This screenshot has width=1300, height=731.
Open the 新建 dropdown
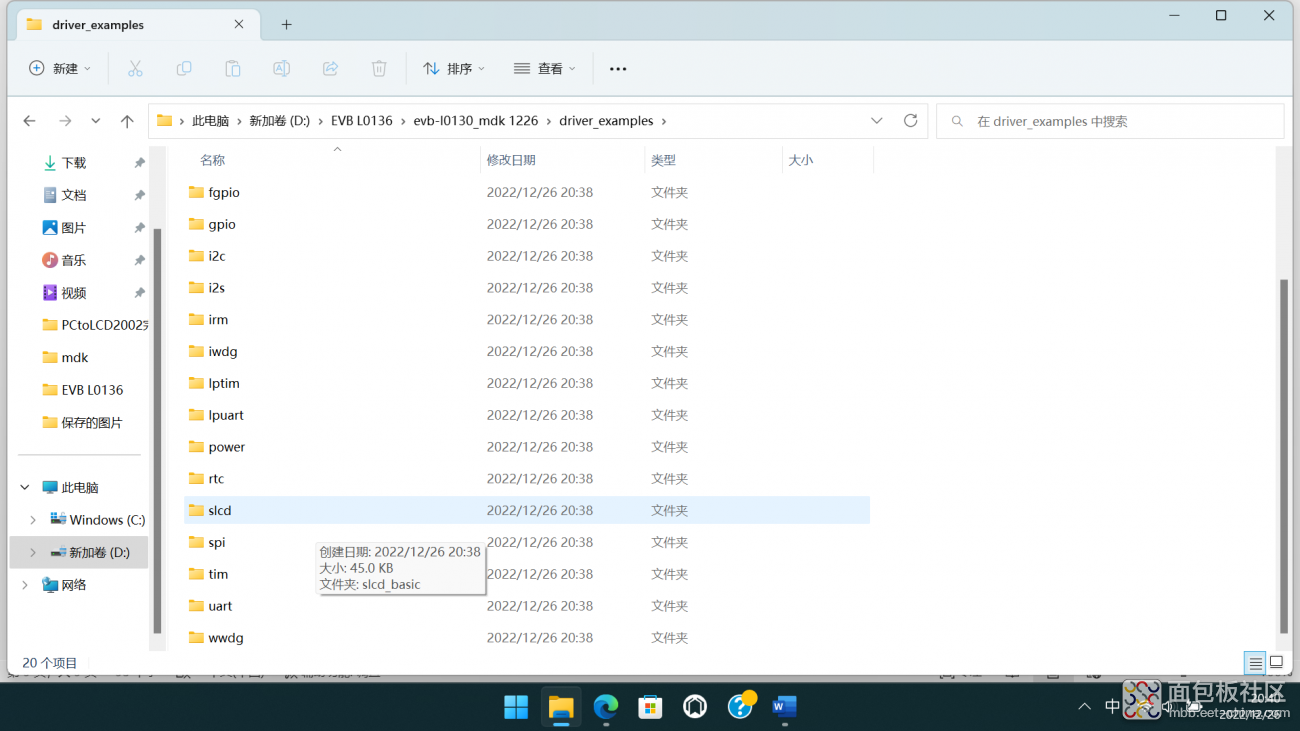pyautogui.click(x=60, y=69)
